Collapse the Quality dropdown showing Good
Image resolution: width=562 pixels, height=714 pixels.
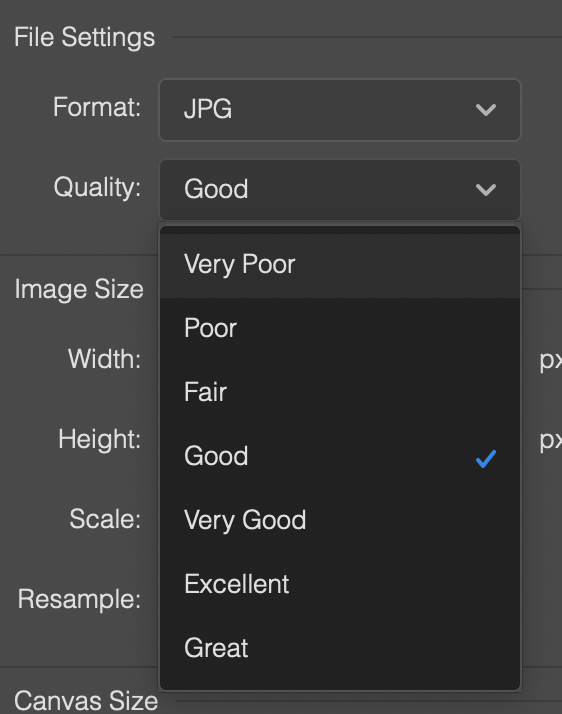[x=340, y=190]
